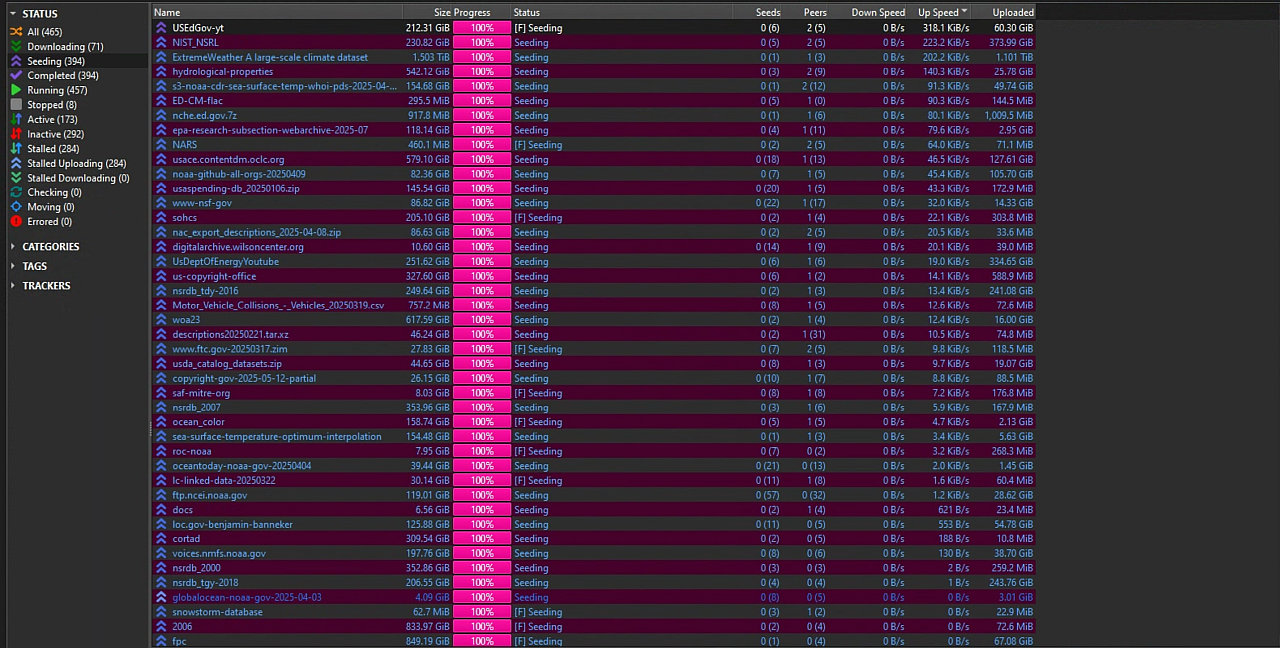Image resolution: width=1280 pixels, height=648 pixels.
Task: Click the Inactive filter red icon
Action: 16,134
